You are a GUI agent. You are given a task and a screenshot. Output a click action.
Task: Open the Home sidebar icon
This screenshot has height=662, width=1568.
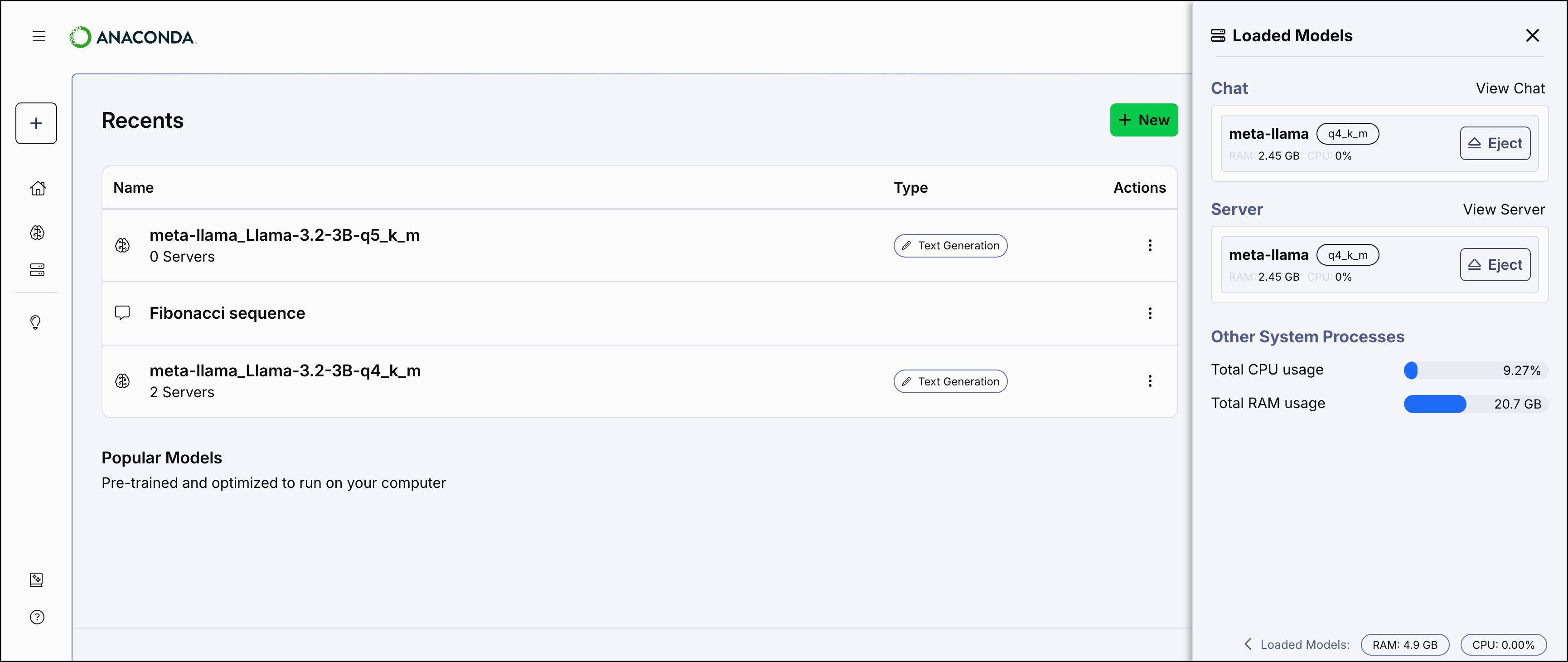(x=37, y=188)
